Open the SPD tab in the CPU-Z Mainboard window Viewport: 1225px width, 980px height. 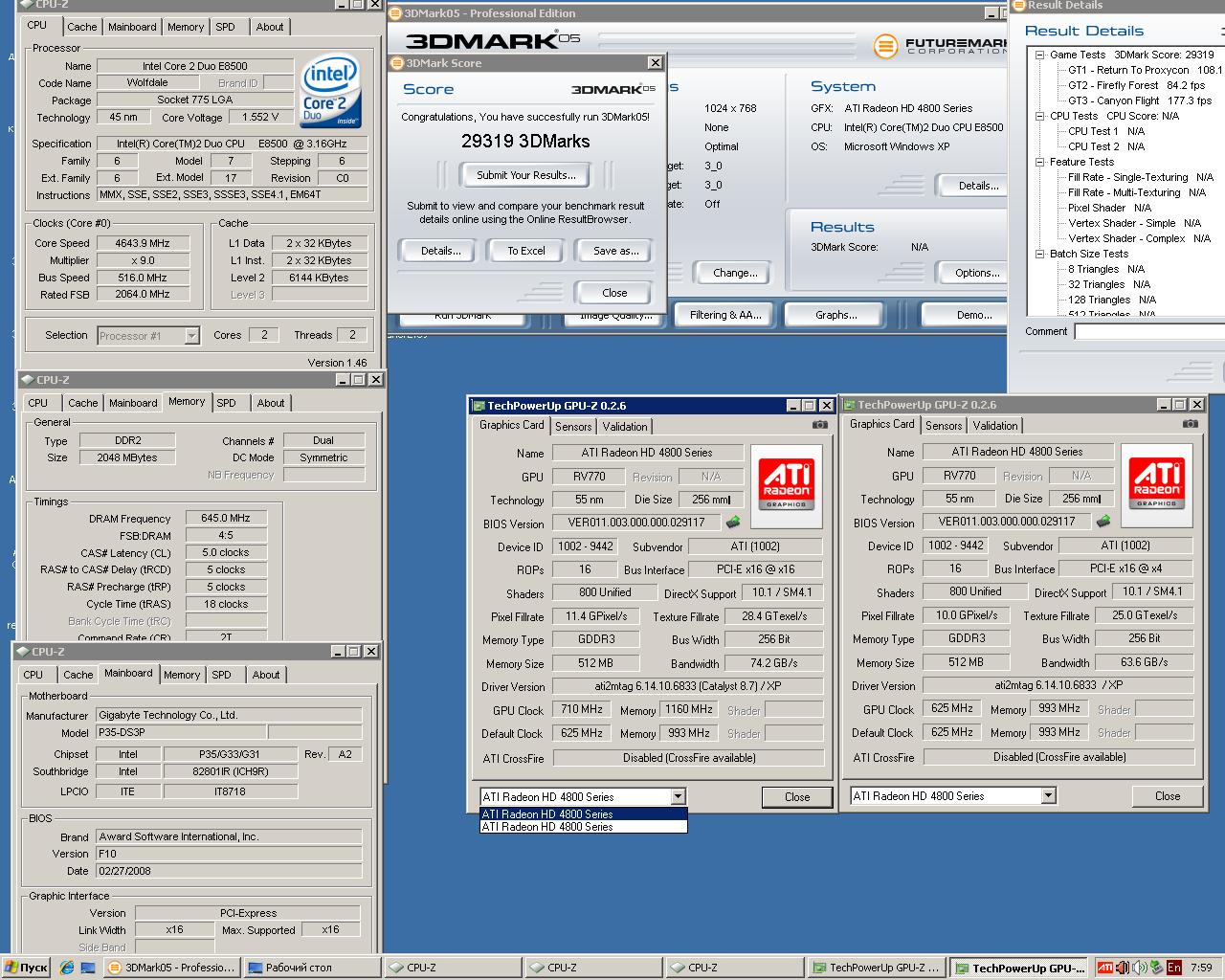click(x=222, y=675)
